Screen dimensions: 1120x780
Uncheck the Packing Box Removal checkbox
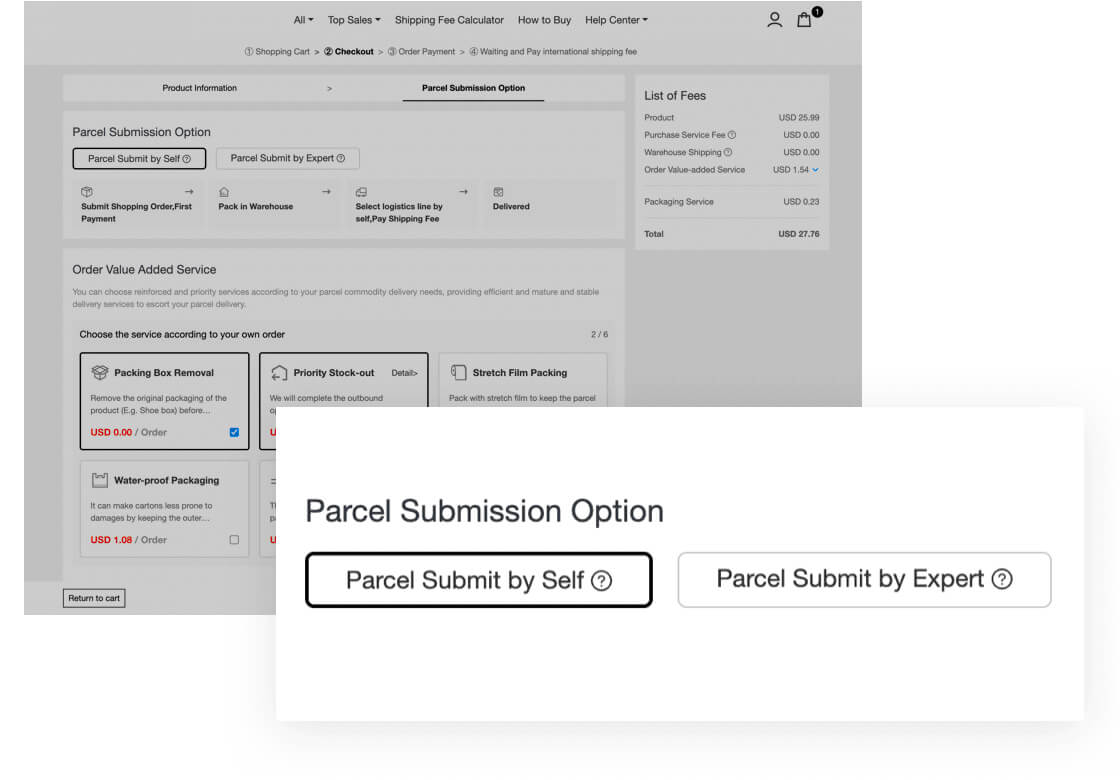[234, 433]
